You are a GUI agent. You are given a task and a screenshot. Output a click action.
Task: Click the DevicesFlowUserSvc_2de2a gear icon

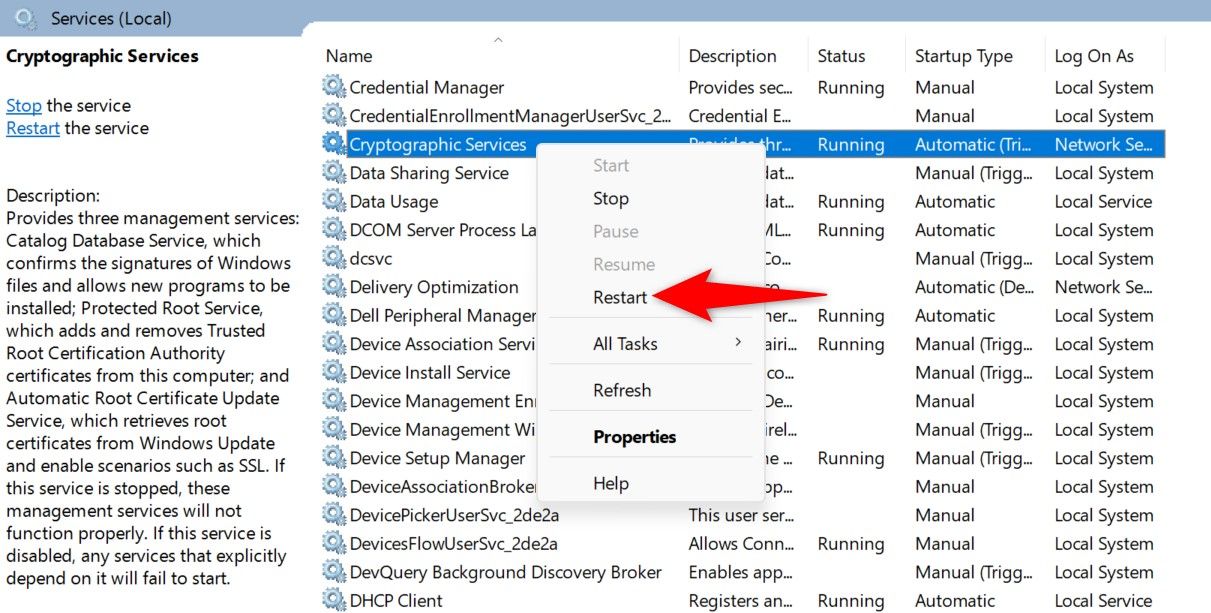[x=334, y=544]
